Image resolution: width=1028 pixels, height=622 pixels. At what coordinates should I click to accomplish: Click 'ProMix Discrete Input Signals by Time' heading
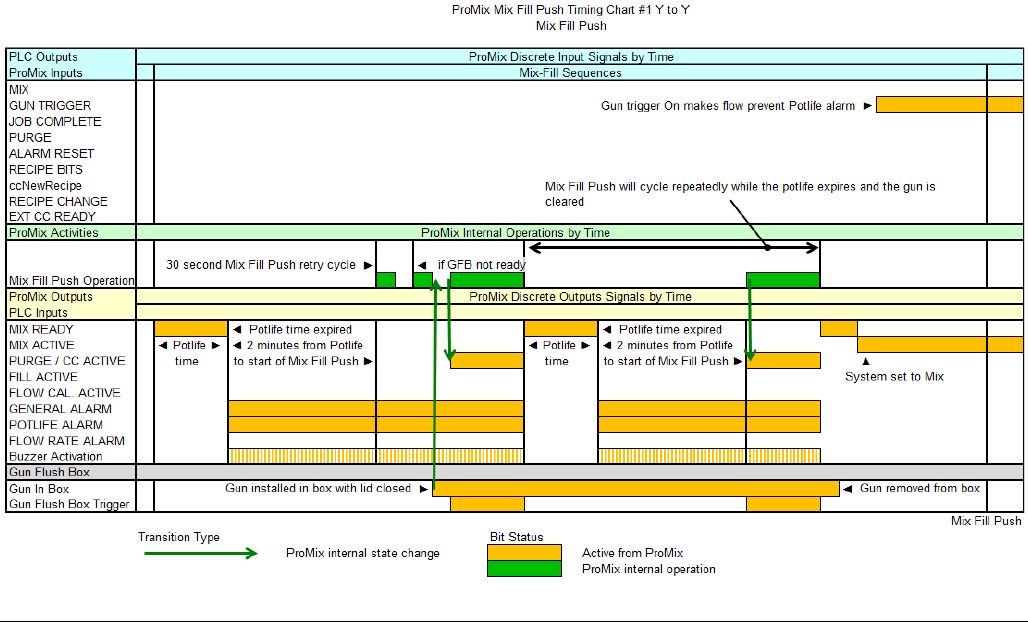571,57
